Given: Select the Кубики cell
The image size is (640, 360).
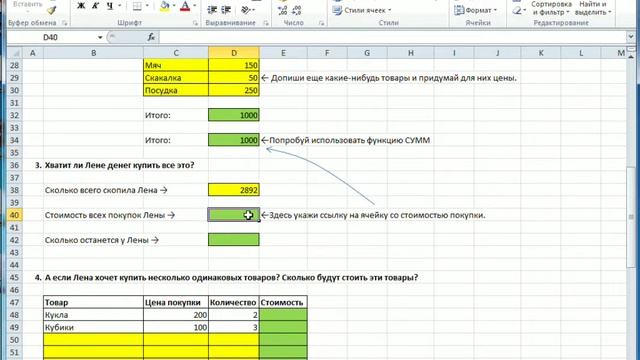Looking at the screenshot, I should click(x=93, y=327).
